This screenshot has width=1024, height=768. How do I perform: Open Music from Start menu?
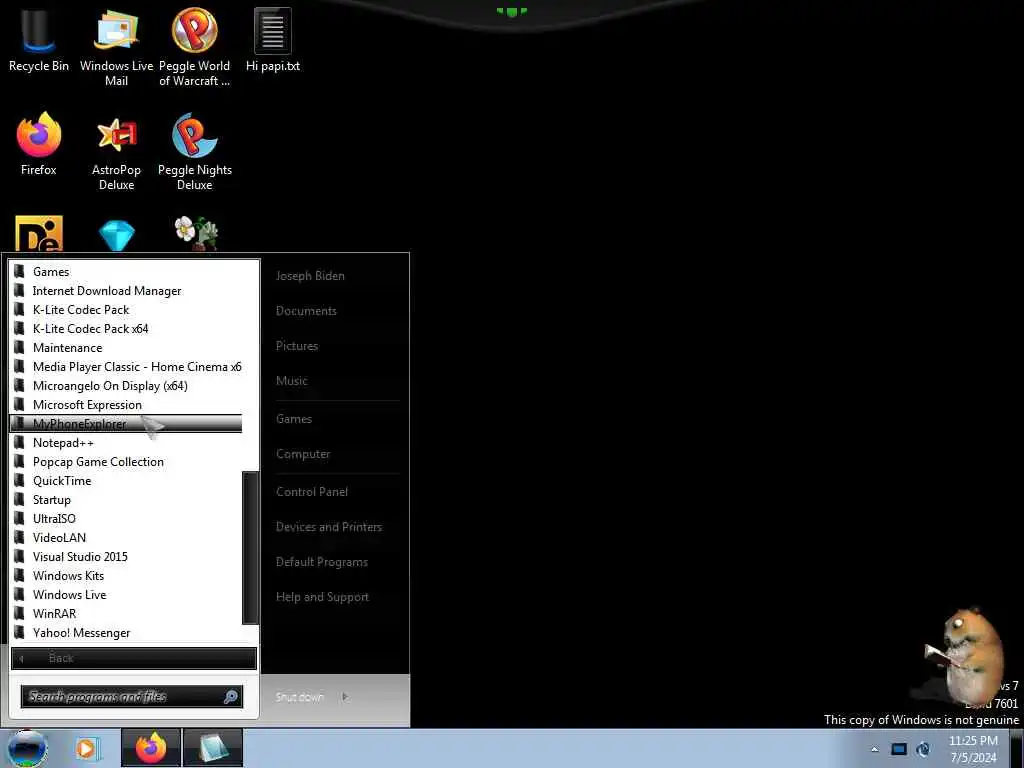click(291, 381)
